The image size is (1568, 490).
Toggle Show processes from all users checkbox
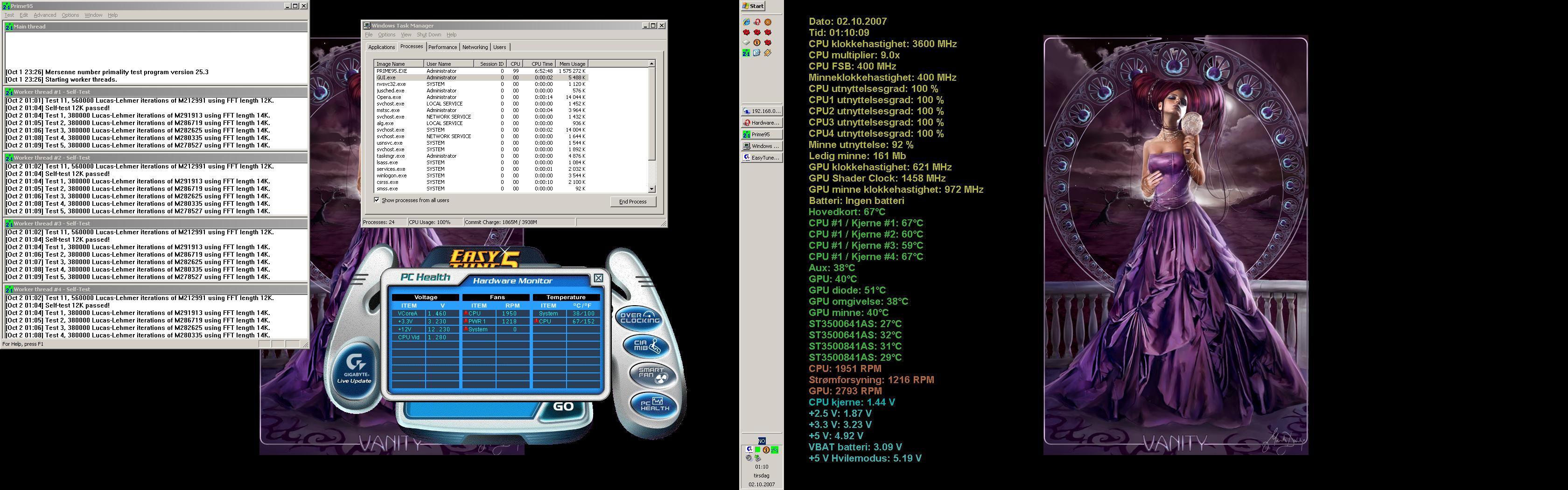(x=377, y=200)
